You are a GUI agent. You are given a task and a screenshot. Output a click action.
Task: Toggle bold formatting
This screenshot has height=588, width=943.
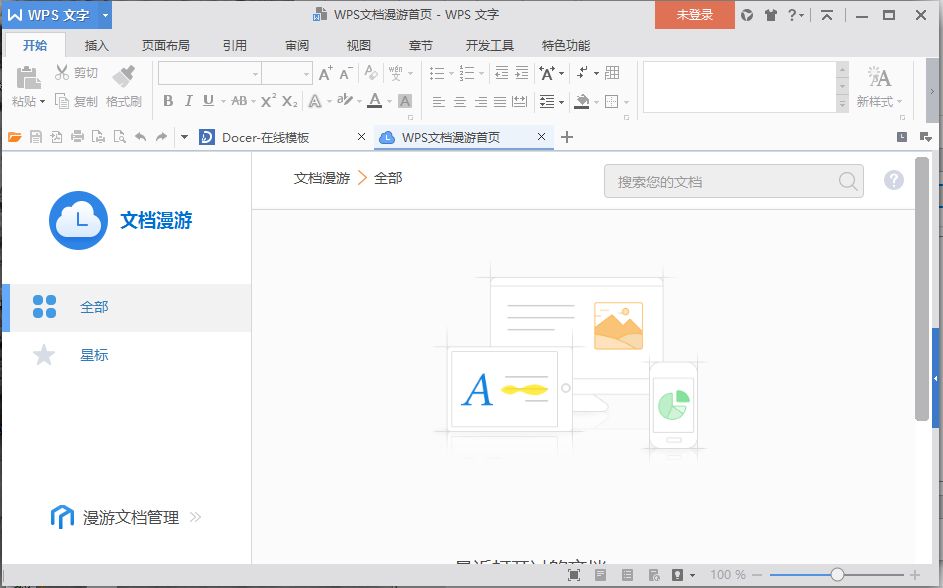pos(169,100)
